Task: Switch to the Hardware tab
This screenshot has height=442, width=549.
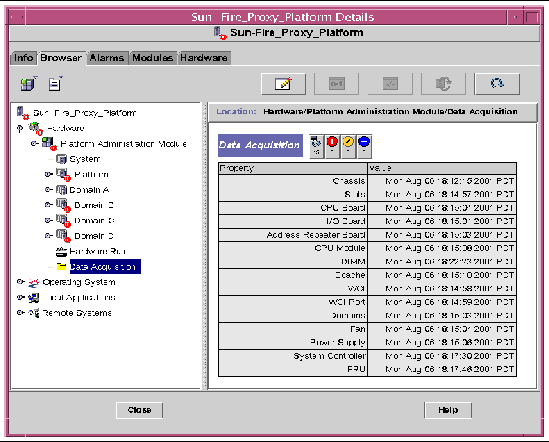Action: pos(204,58)
